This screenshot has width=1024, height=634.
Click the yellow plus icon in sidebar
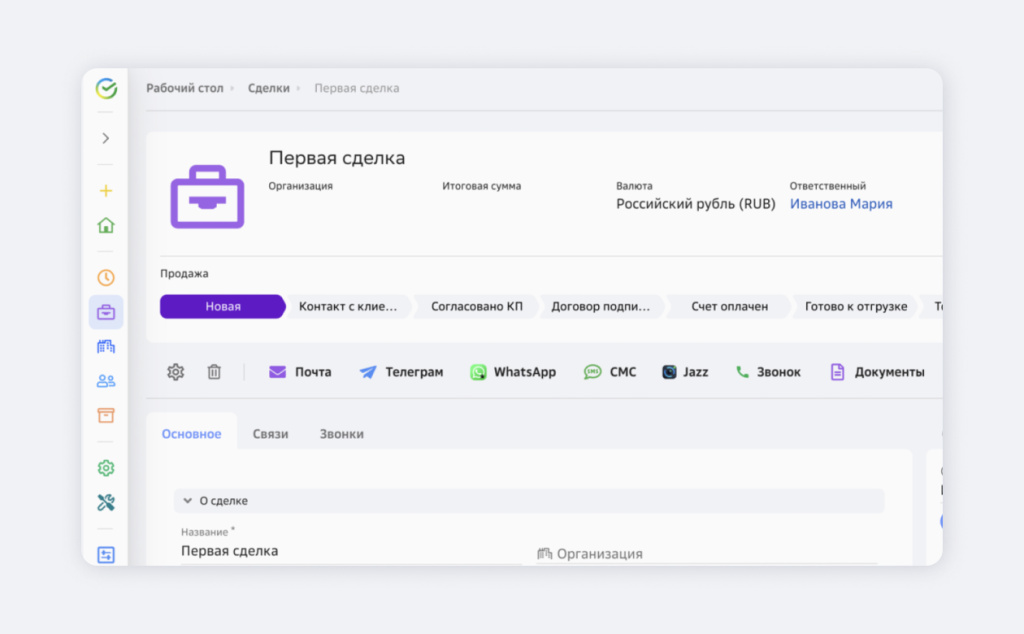click(106, 191)
